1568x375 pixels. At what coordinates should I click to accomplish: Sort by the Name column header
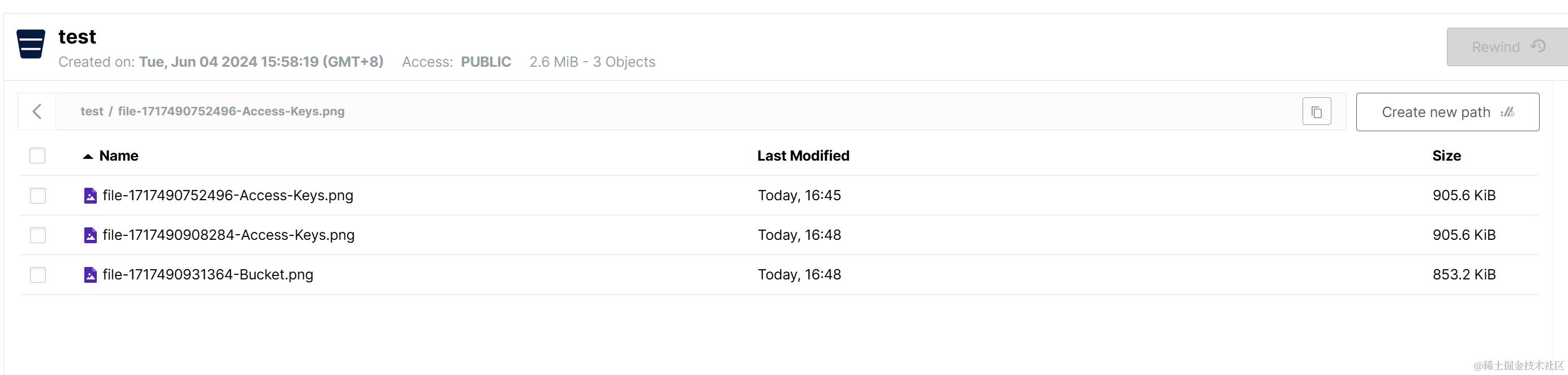pyautogui.click(x=119, y=156)
